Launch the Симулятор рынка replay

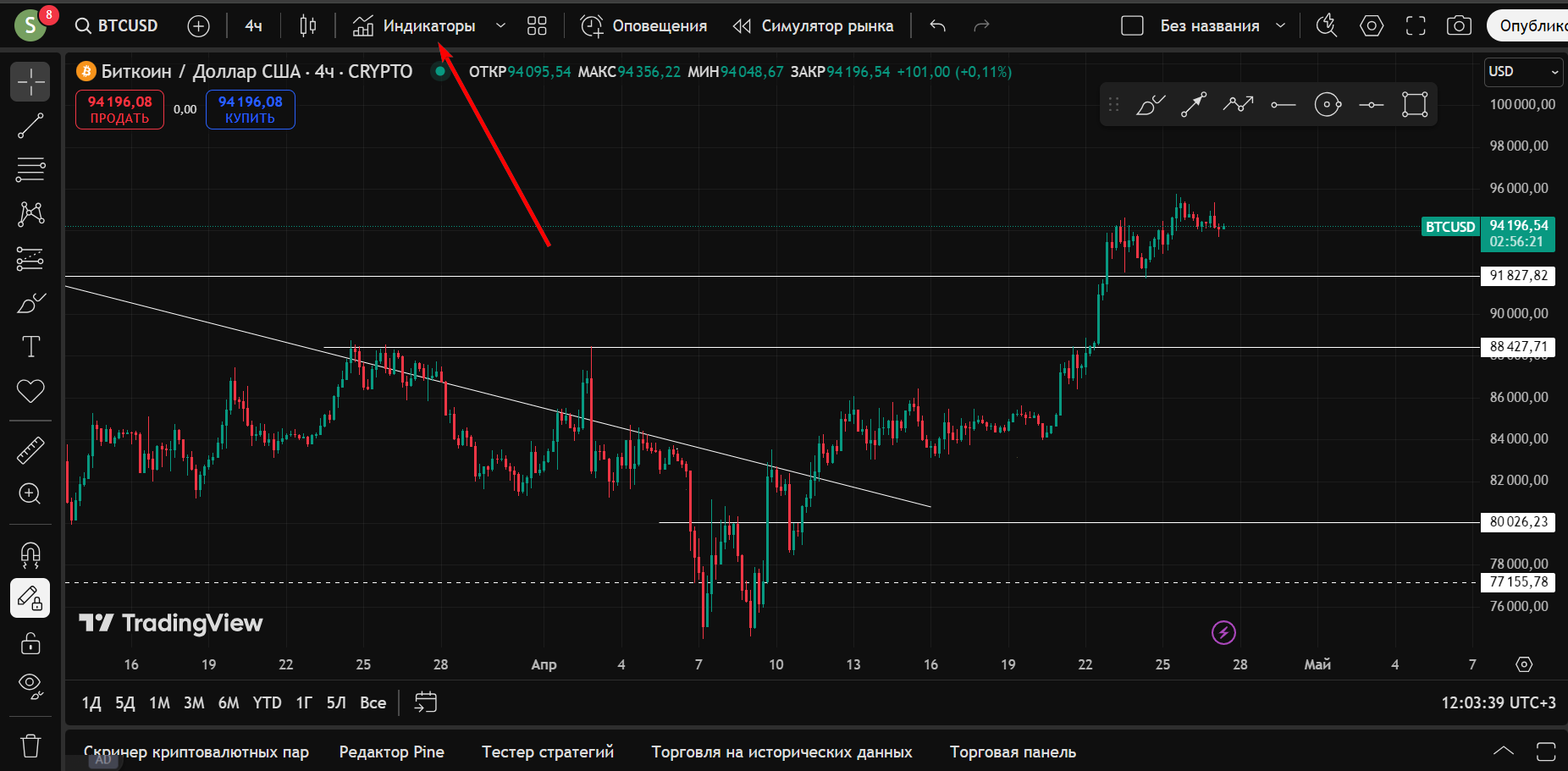click(813, 26)
